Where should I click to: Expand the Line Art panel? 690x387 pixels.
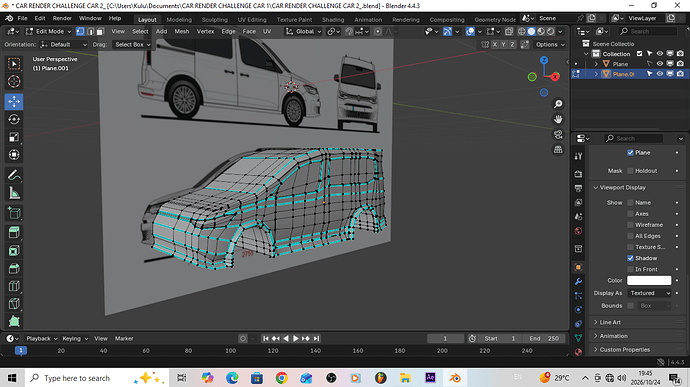610,322
